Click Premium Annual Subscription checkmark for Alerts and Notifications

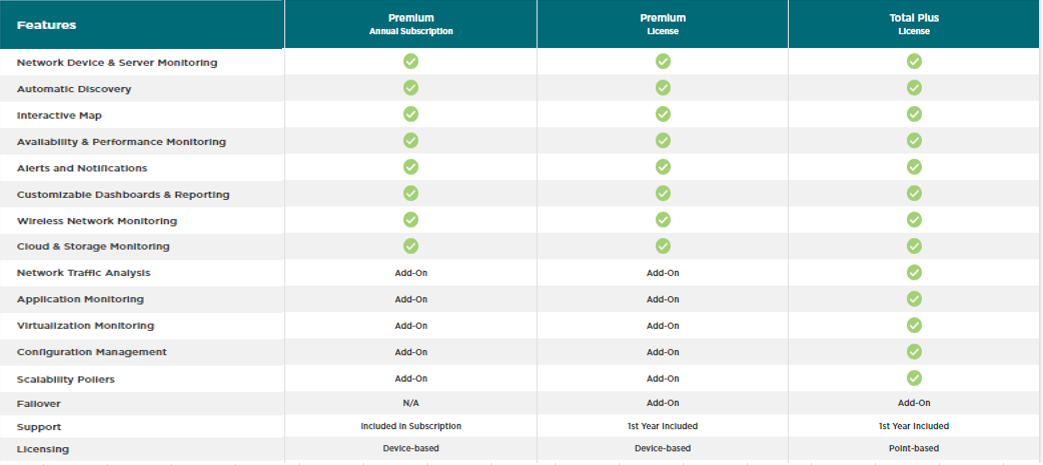coord(411,166)
